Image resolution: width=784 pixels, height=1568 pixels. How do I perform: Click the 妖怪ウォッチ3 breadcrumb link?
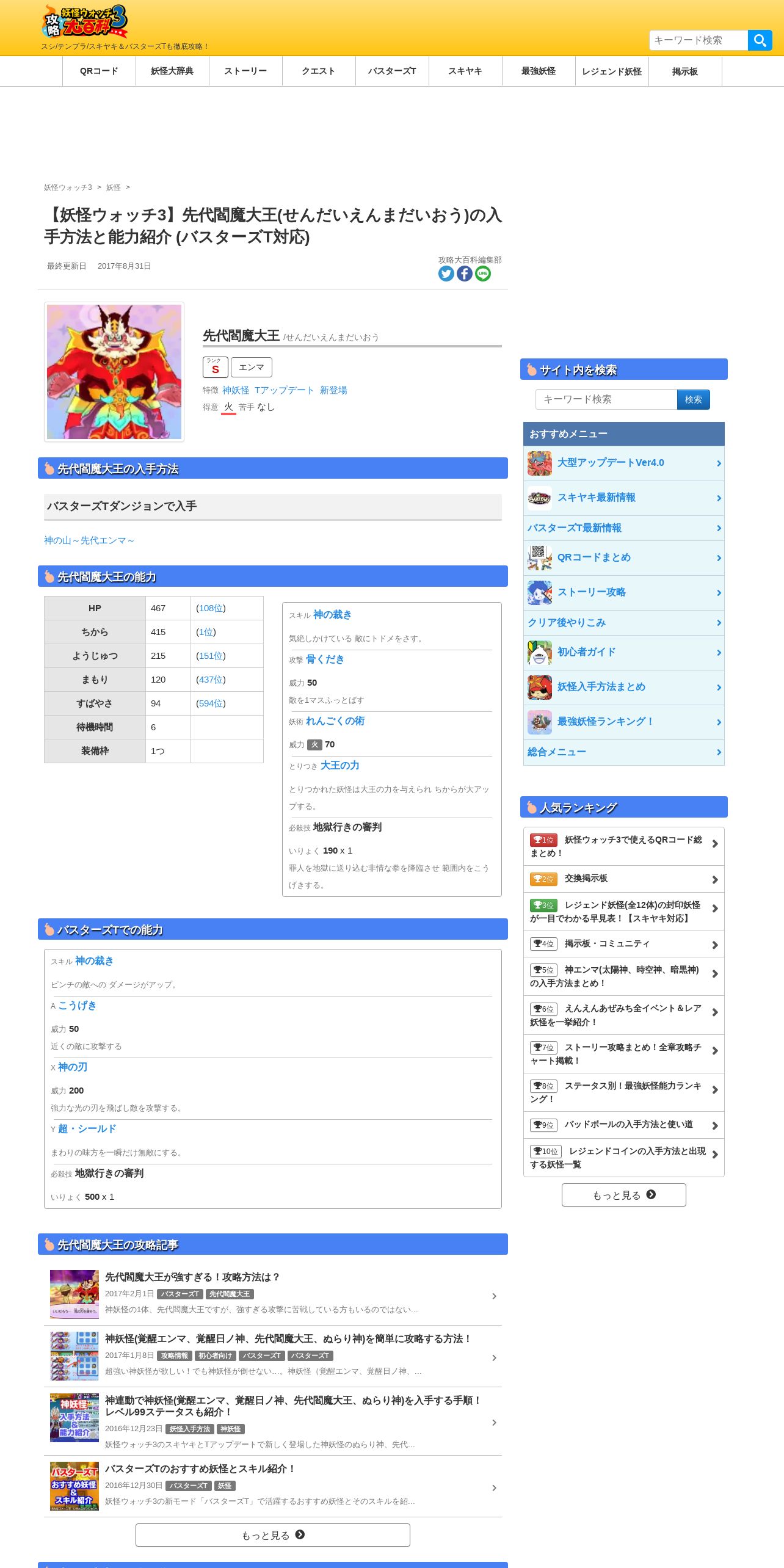(x=68, y=187)
